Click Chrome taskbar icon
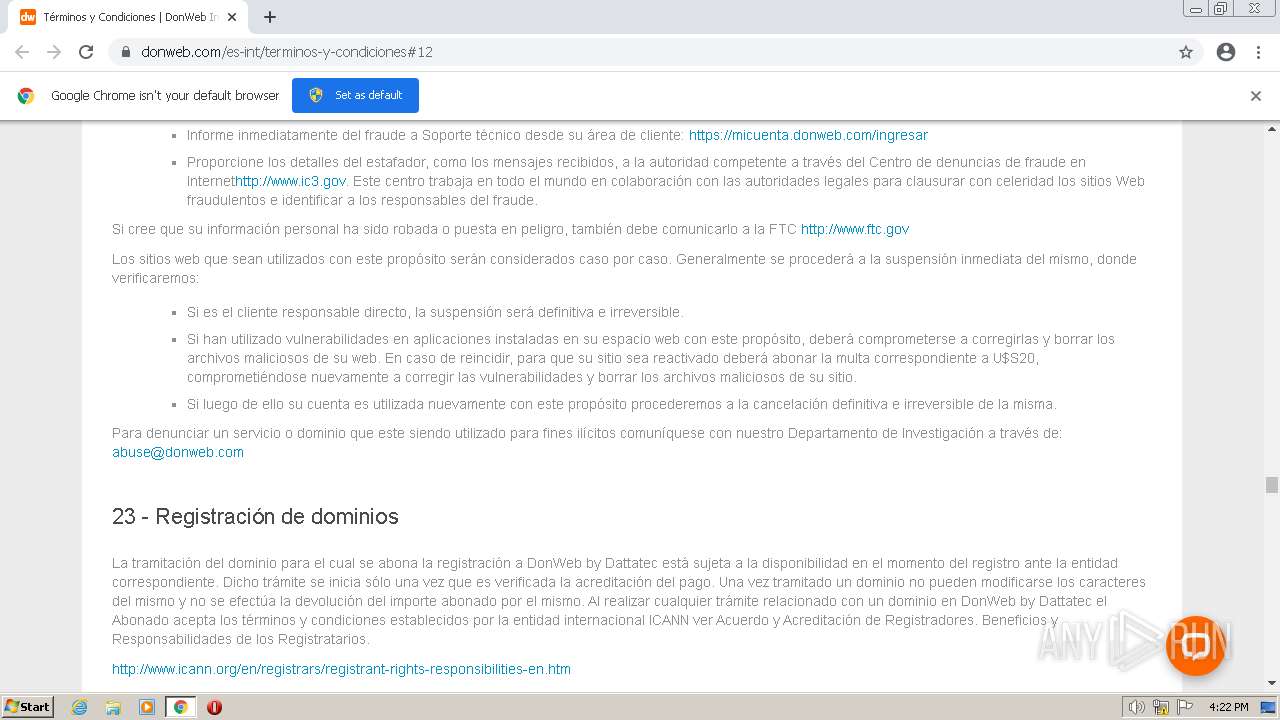The height and width of the screenshot is (720, 1280). click(180, 707)
